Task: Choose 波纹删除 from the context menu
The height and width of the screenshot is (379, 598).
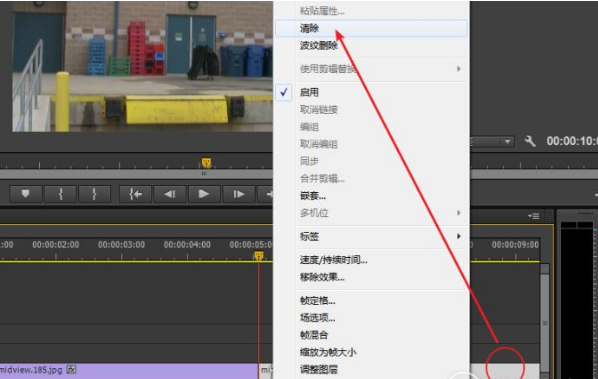Action: point(371,46)
